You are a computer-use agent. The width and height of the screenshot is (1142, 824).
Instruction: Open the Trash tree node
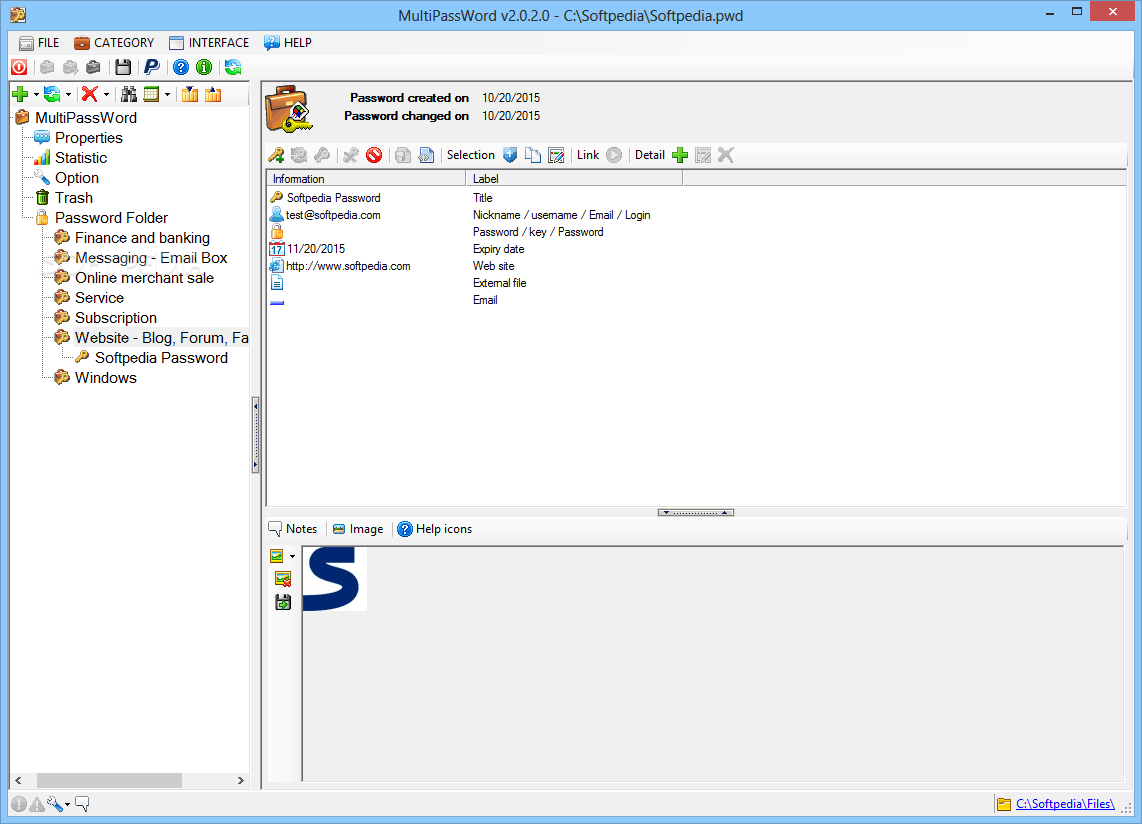click(x=74, y=198)
